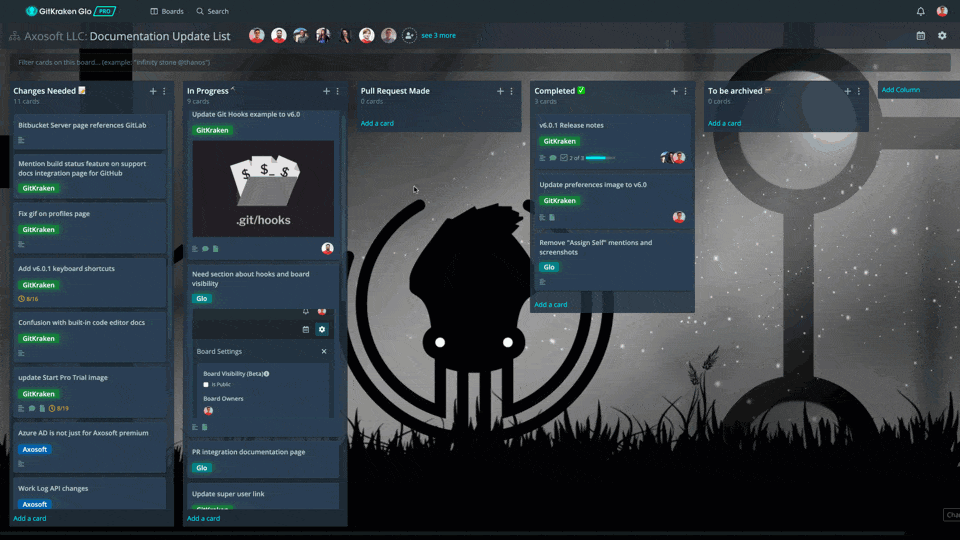Screen dimensions: 960x540
Task: Click the Glo label on Assign Self card
Action: [549, 267]
